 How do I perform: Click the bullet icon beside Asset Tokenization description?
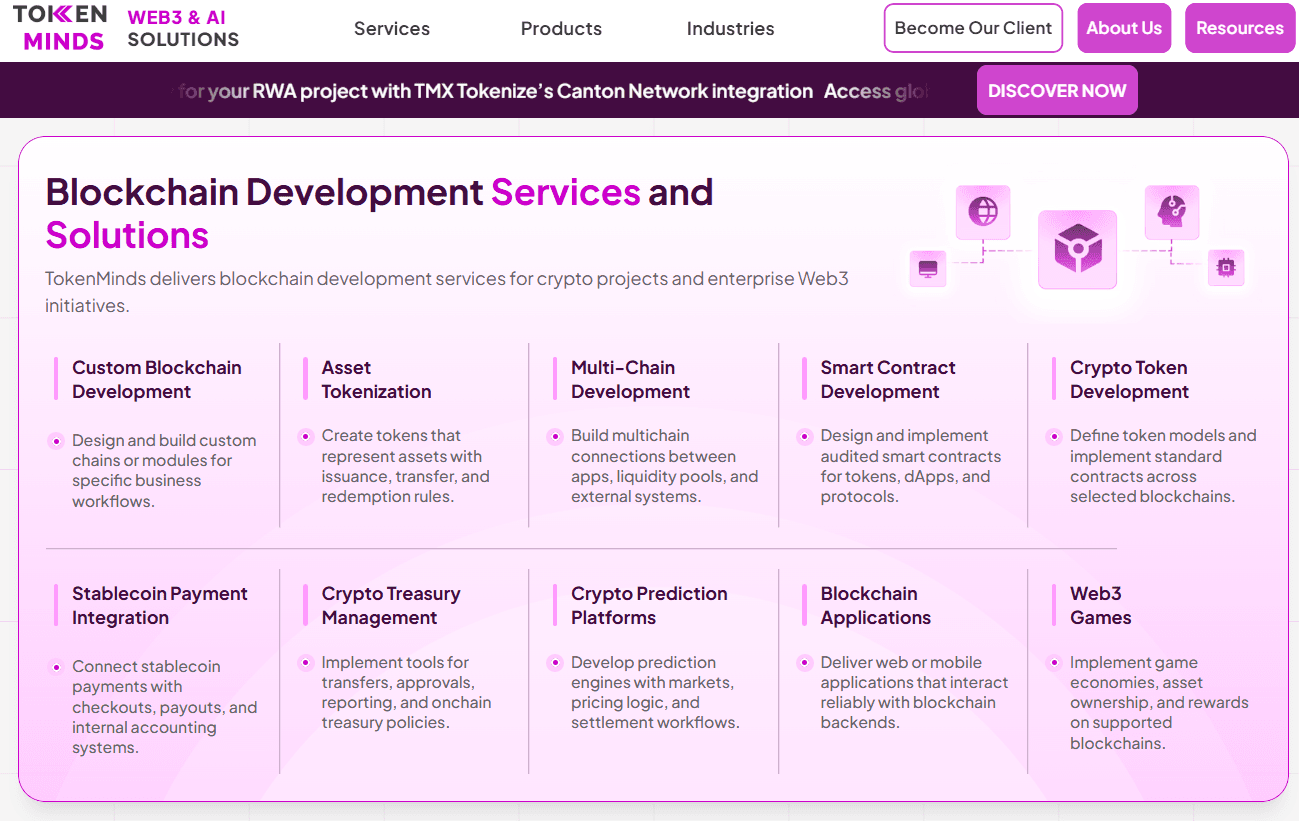(x=305, y=436)
